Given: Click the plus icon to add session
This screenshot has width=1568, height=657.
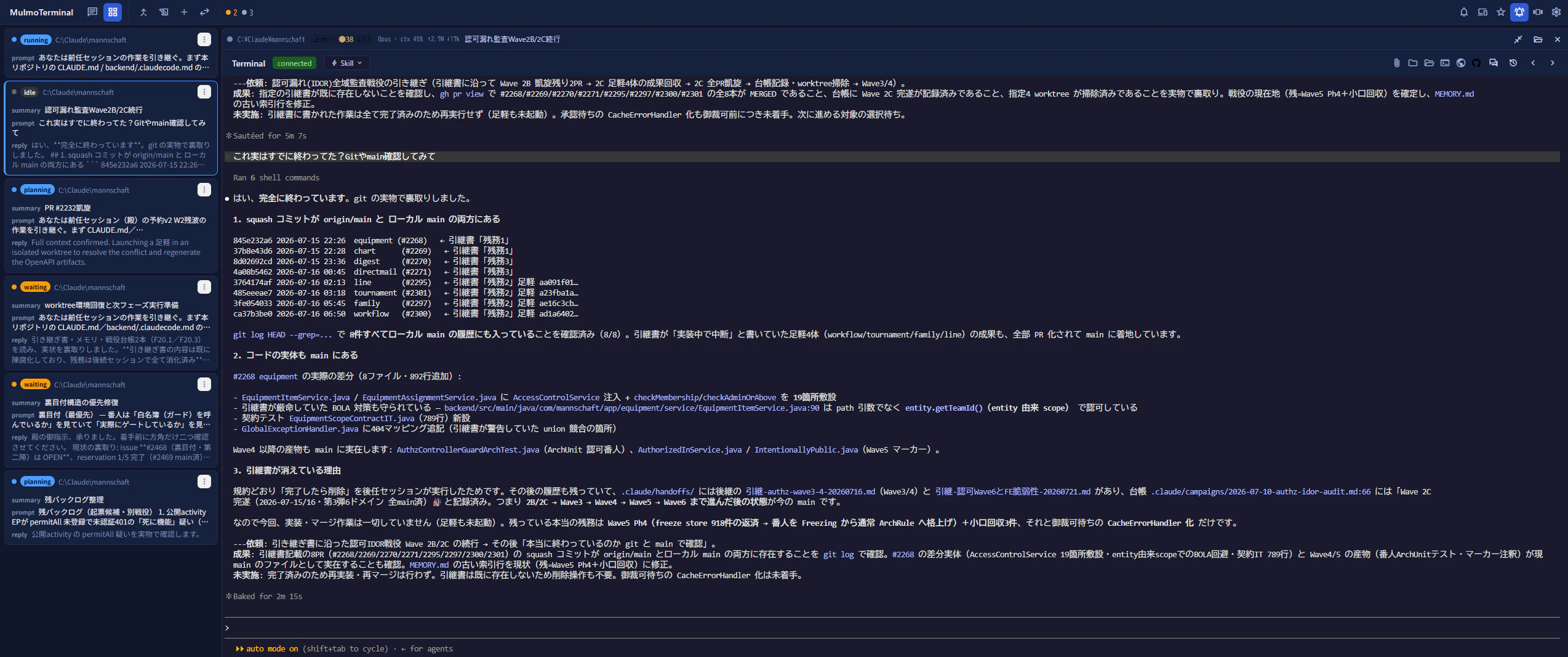Looking at the screenshot, I should (184, 12).
